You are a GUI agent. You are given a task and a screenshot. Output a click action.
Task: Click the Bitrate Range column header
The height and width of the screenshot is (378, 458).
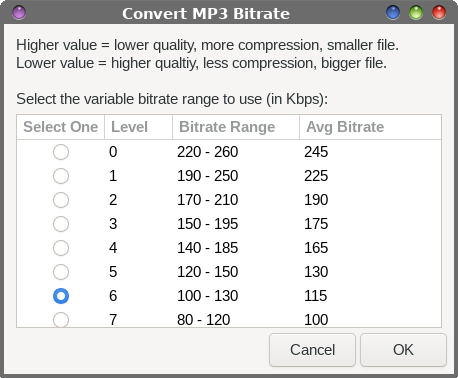pyautogui.click(x=236, y=127)
